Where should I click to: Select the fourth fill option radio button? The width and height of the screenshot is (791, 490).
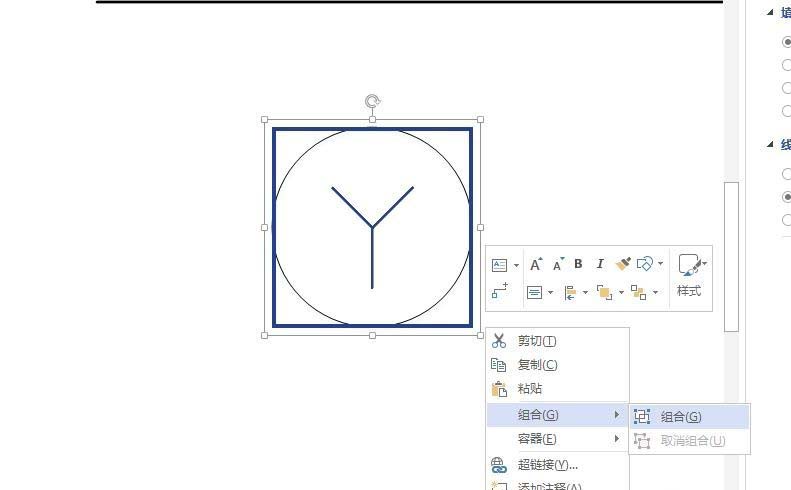[x=787, y=111]
